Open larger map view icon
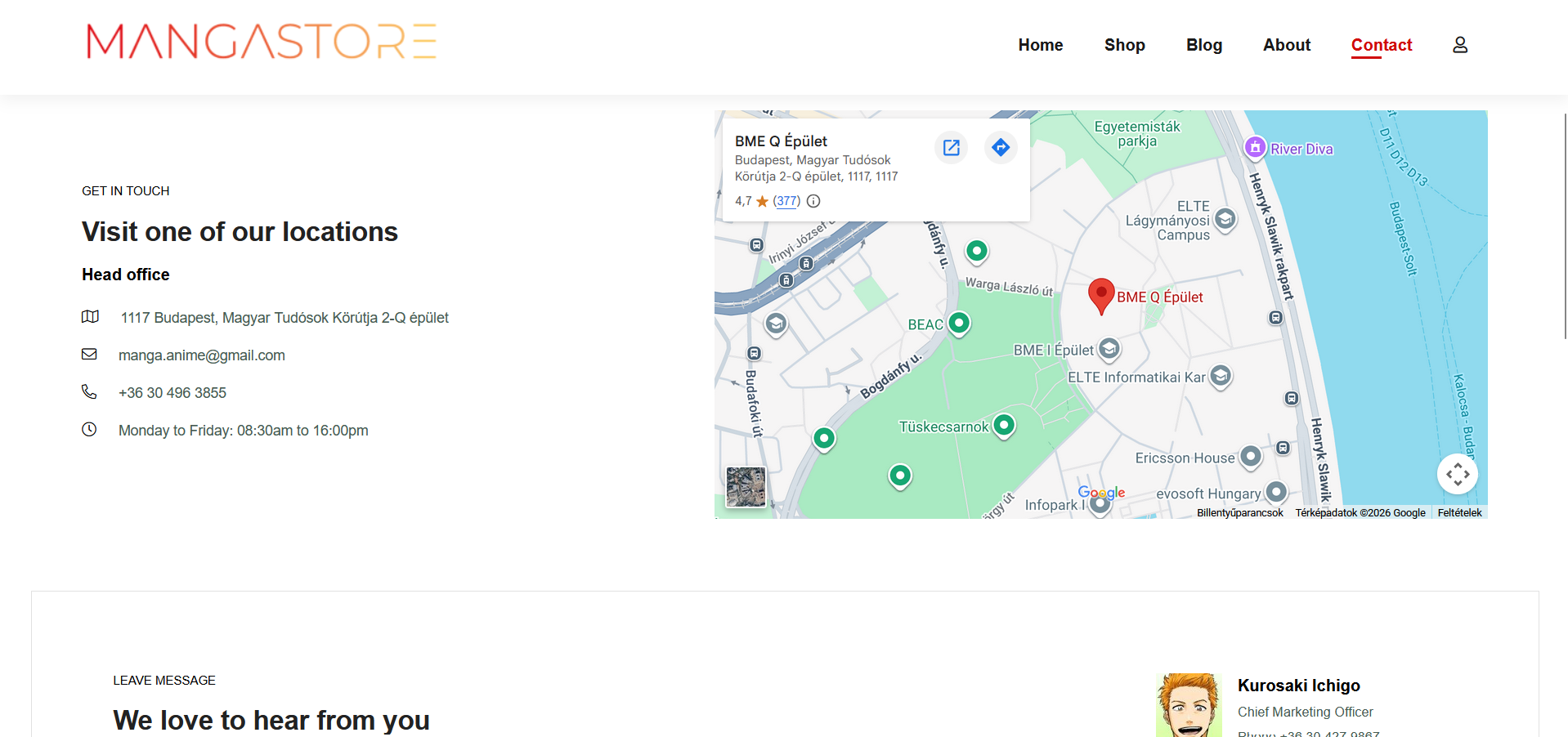 [x=951, y=148]
